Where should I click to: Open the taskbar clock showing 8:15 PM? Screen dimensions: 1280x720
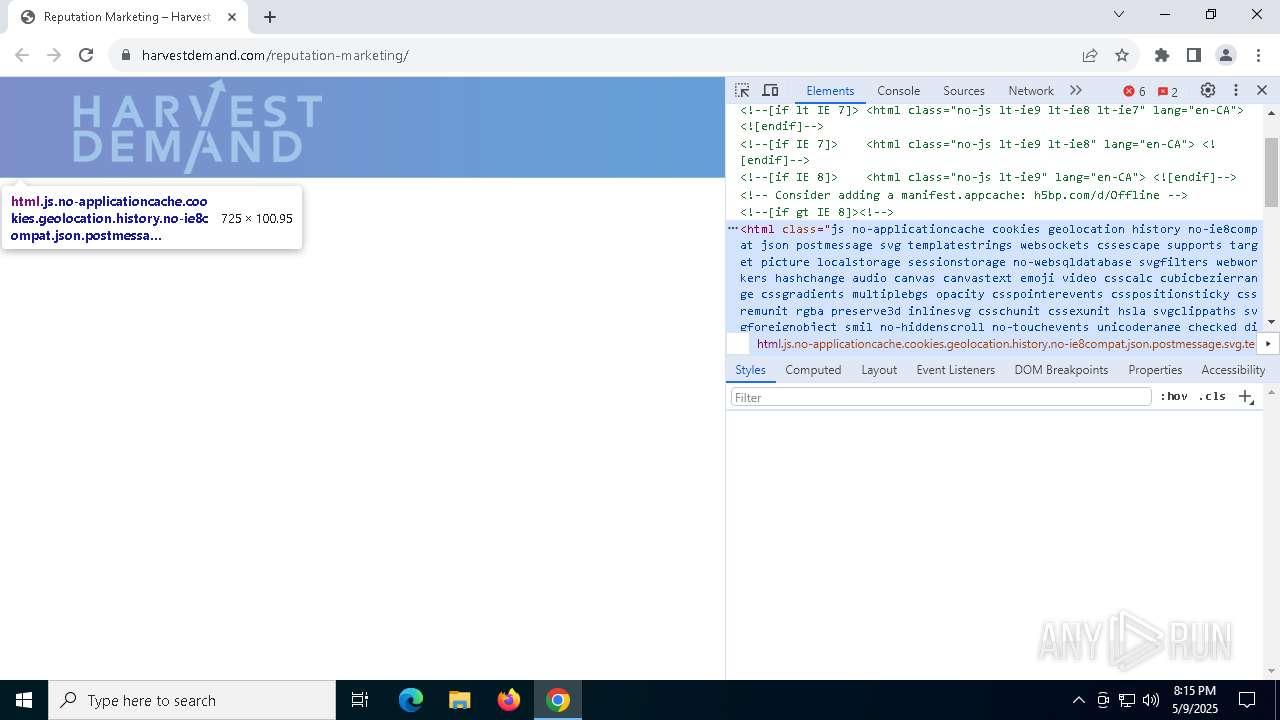pyautogui.click(x=1194, y=700)
